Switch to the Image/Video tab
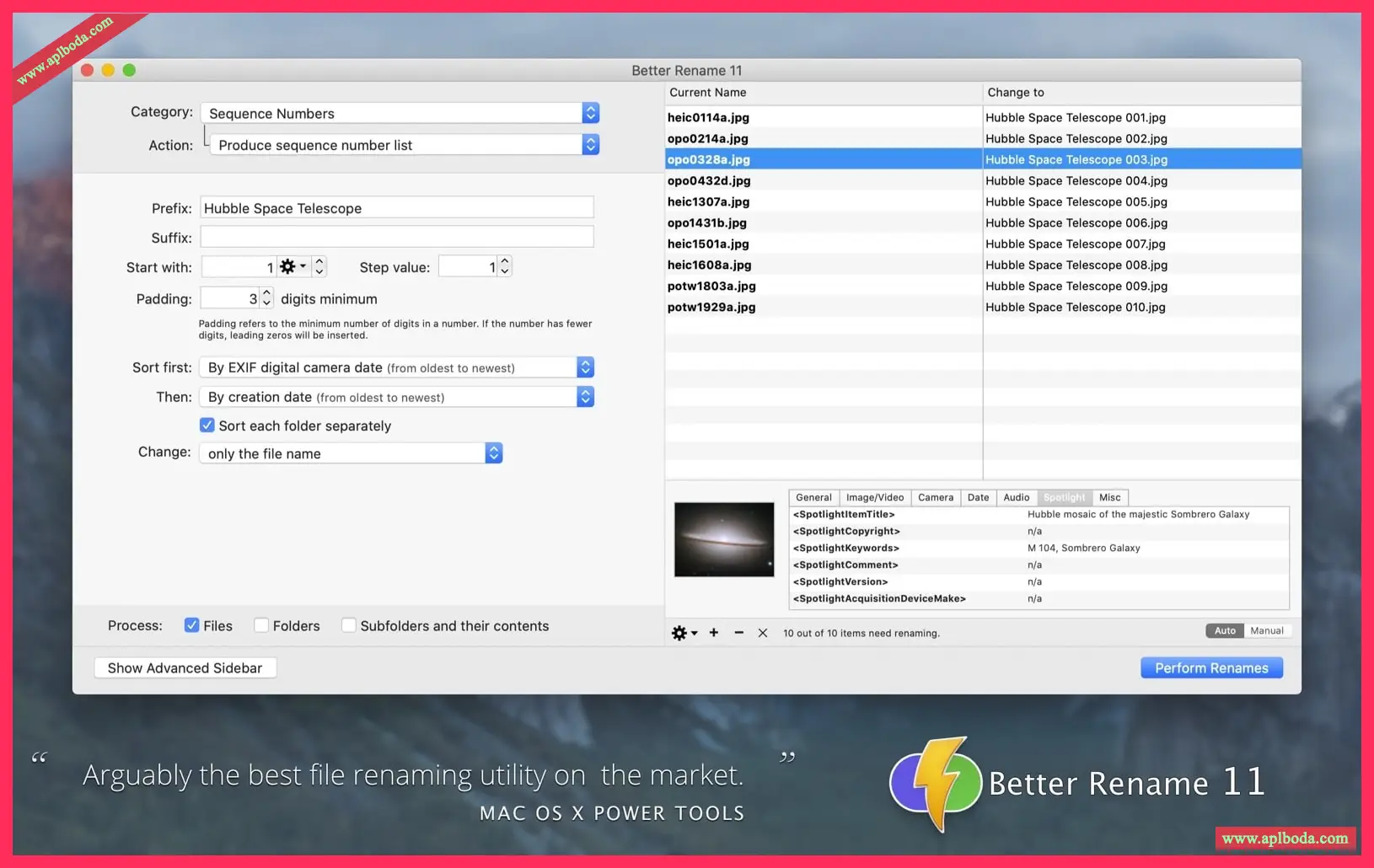This screenshot has width=1374, height=868. (874, 497)
